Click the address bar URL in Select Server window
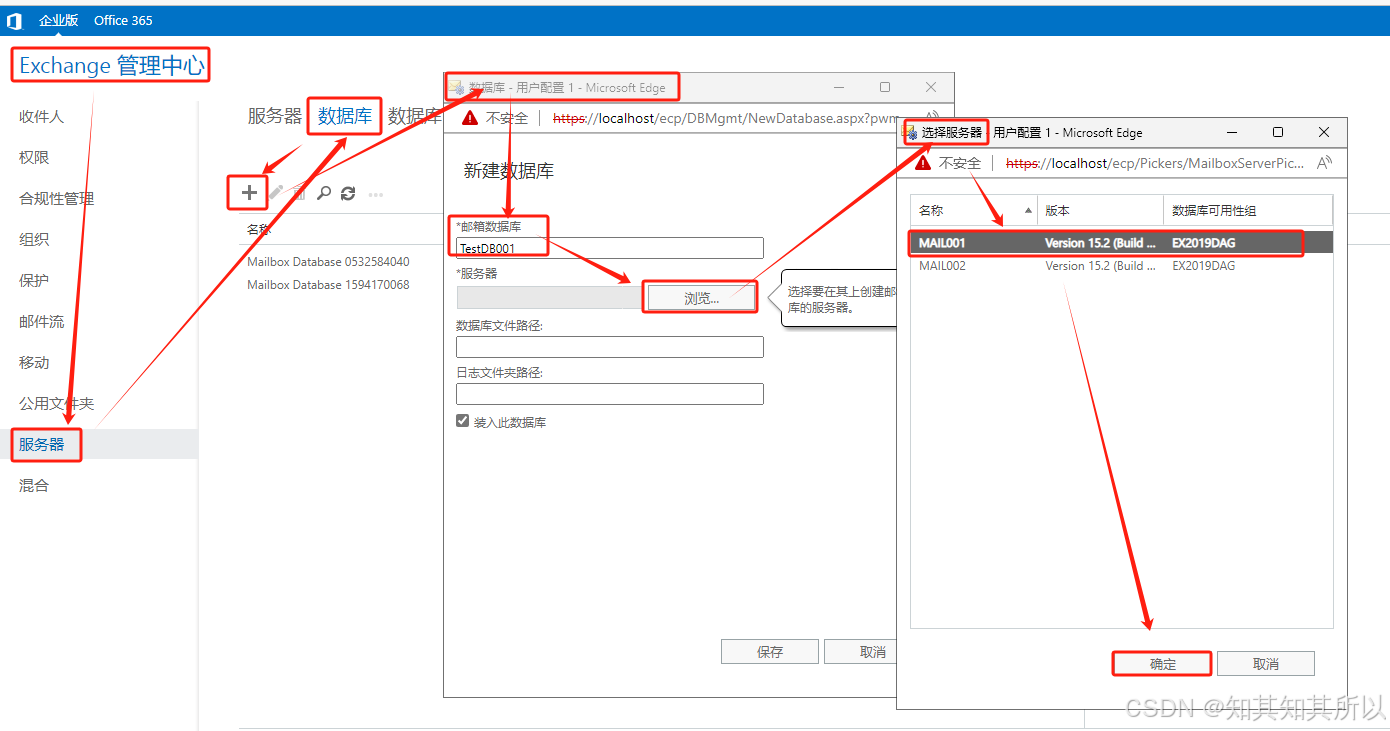The width and height of the screenshot is (1390, 731). click(x=1155, y=163)
